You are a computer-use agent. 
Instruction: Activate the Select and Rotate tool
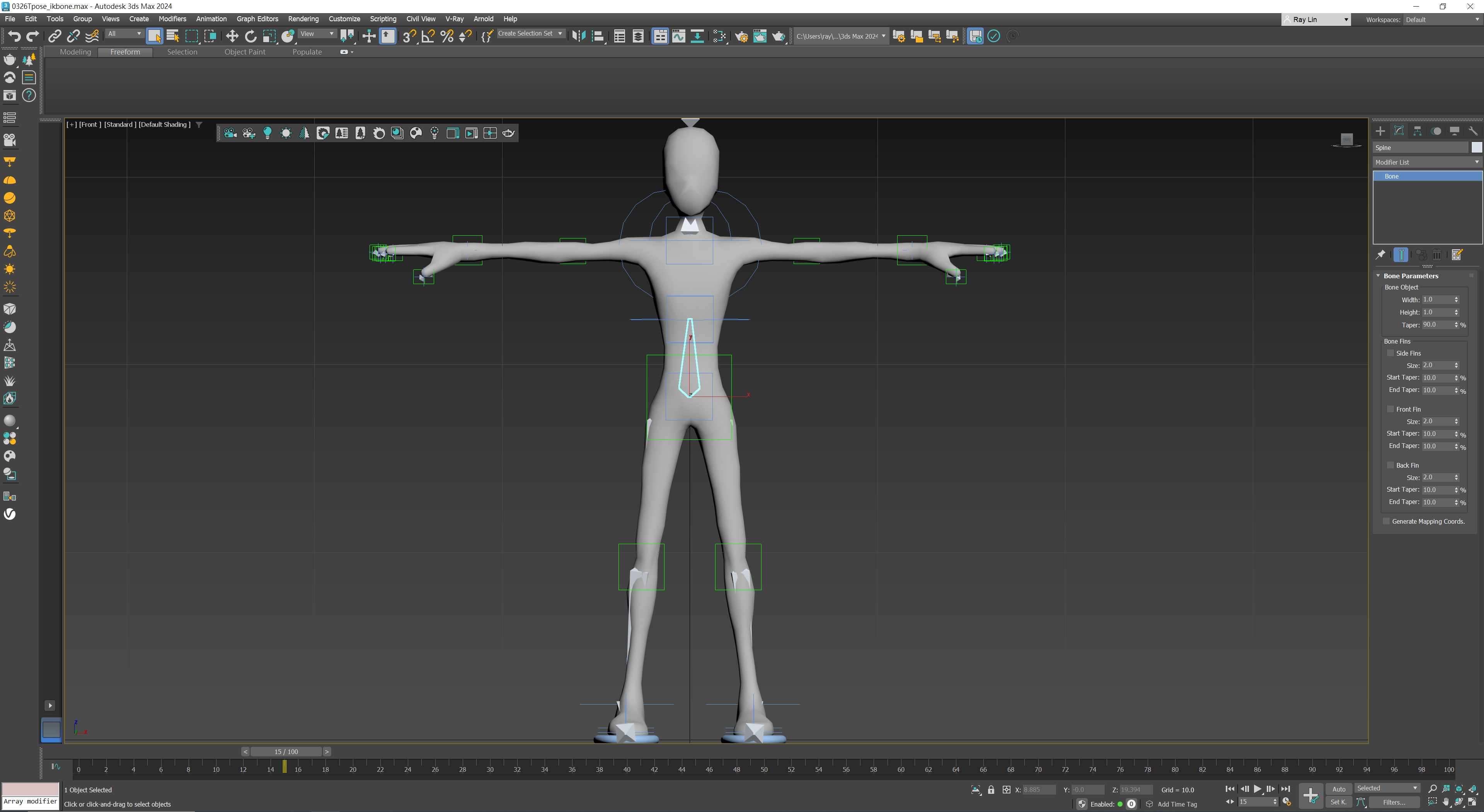click(250, 36)
